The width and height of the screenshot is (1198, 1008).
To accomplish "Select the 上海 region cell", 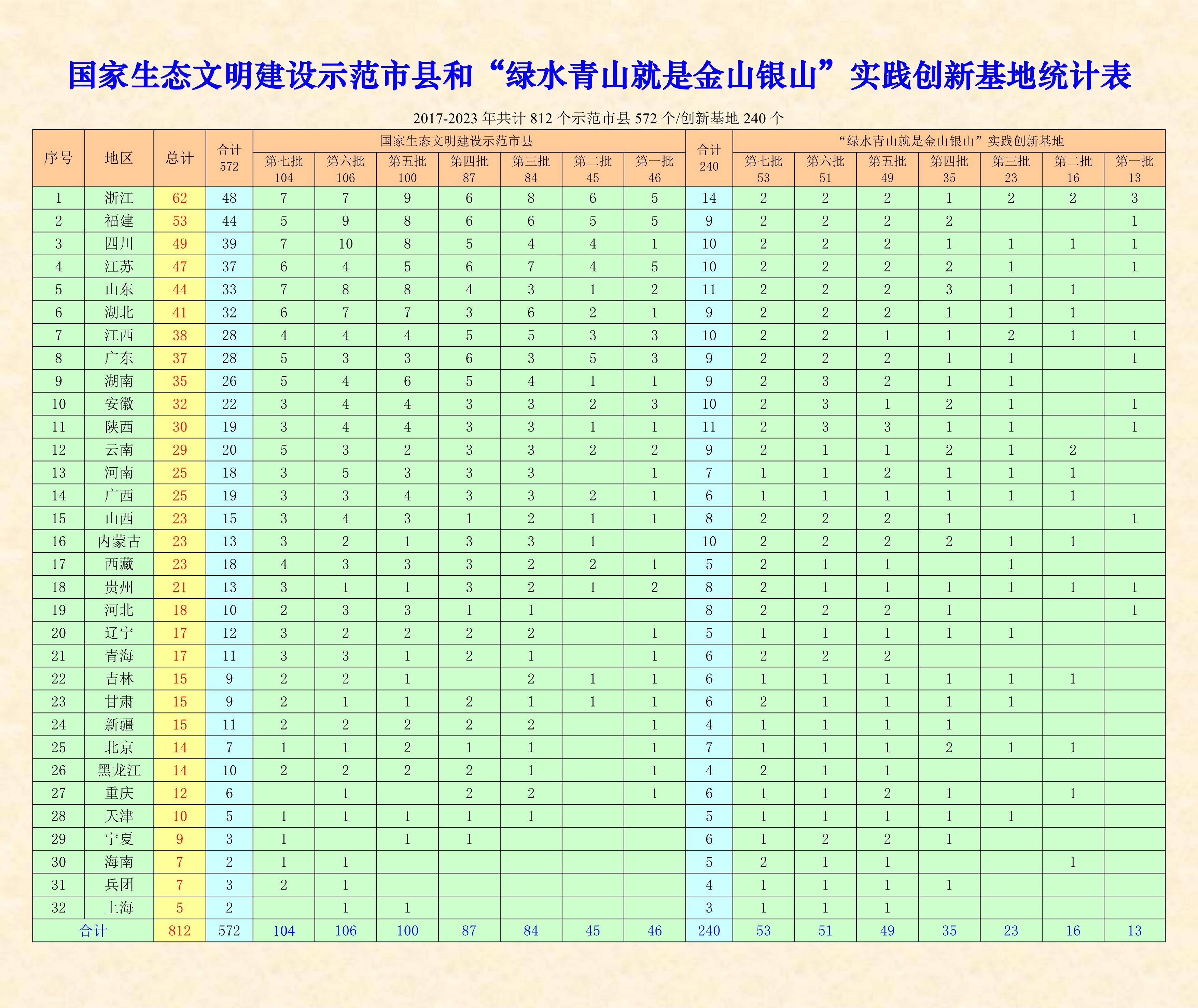I will tap(119, 907).
